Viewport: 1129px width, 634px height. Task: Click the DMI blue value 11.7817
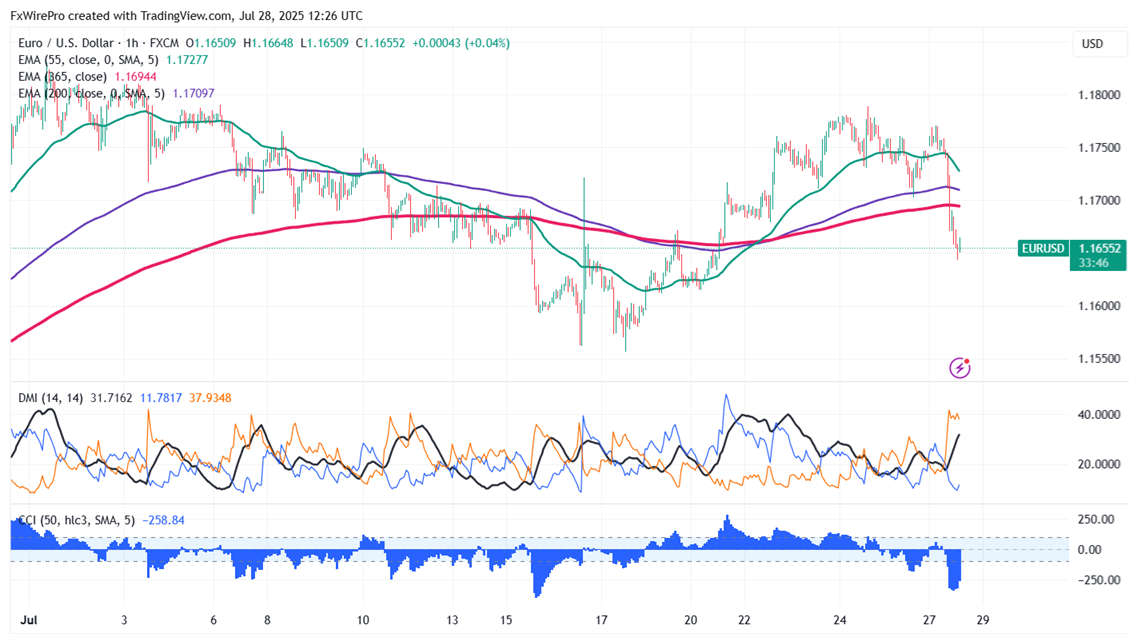161,397
